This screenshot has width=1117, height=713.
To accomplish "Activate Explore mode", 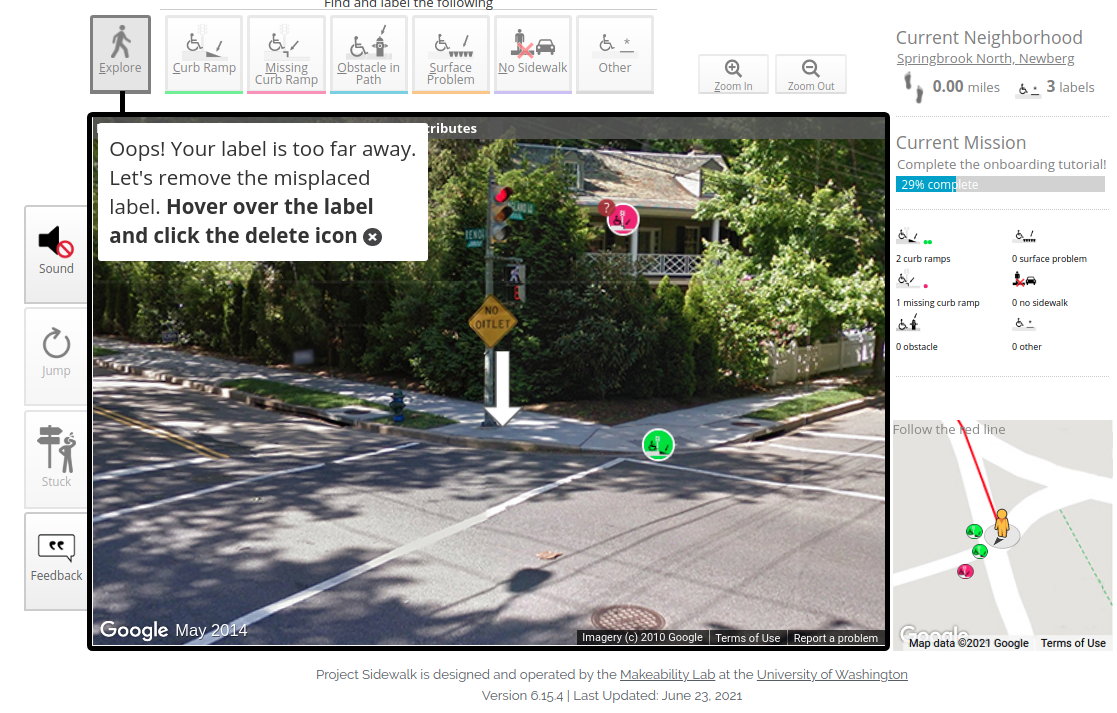I will click(120, 54).
